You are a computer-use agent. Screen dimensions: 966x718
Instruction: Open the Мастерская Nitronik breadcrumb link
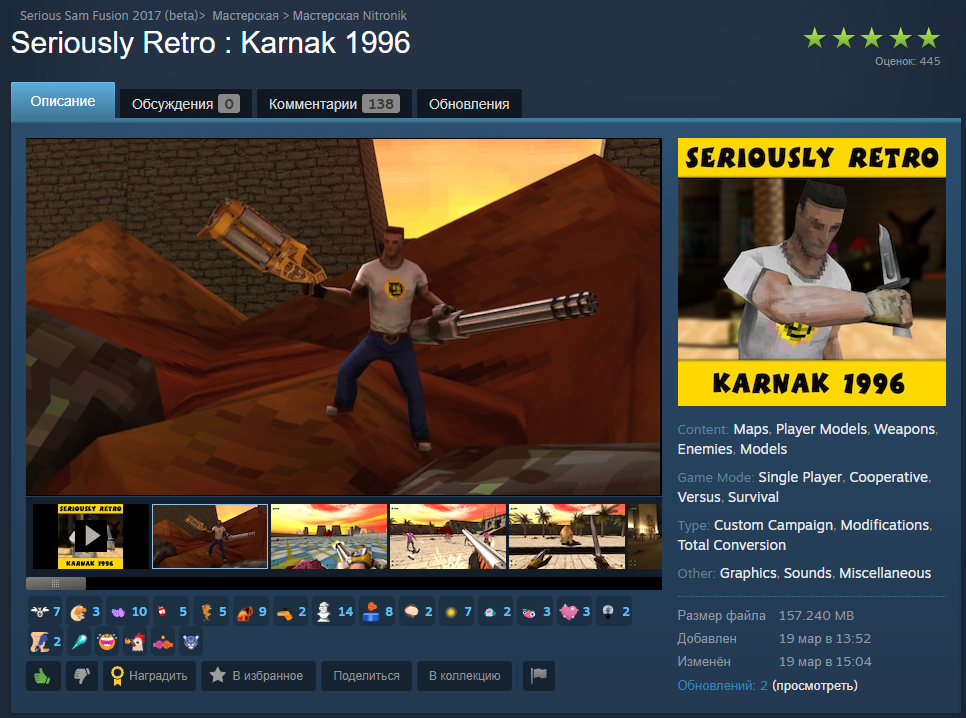point(349,15)
